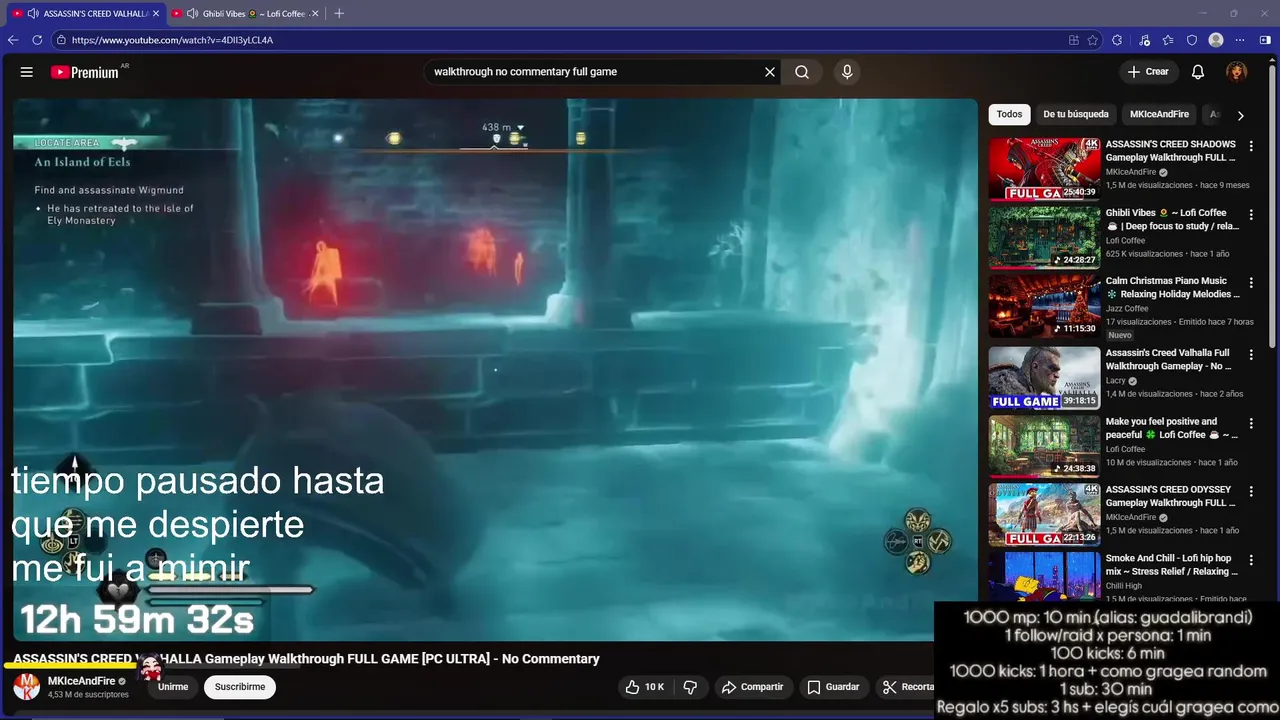The width and height of the screenshot is (1280, 720).
Task: Open the Crear button
Action: pyautogui.click(x=1148, y=72)
